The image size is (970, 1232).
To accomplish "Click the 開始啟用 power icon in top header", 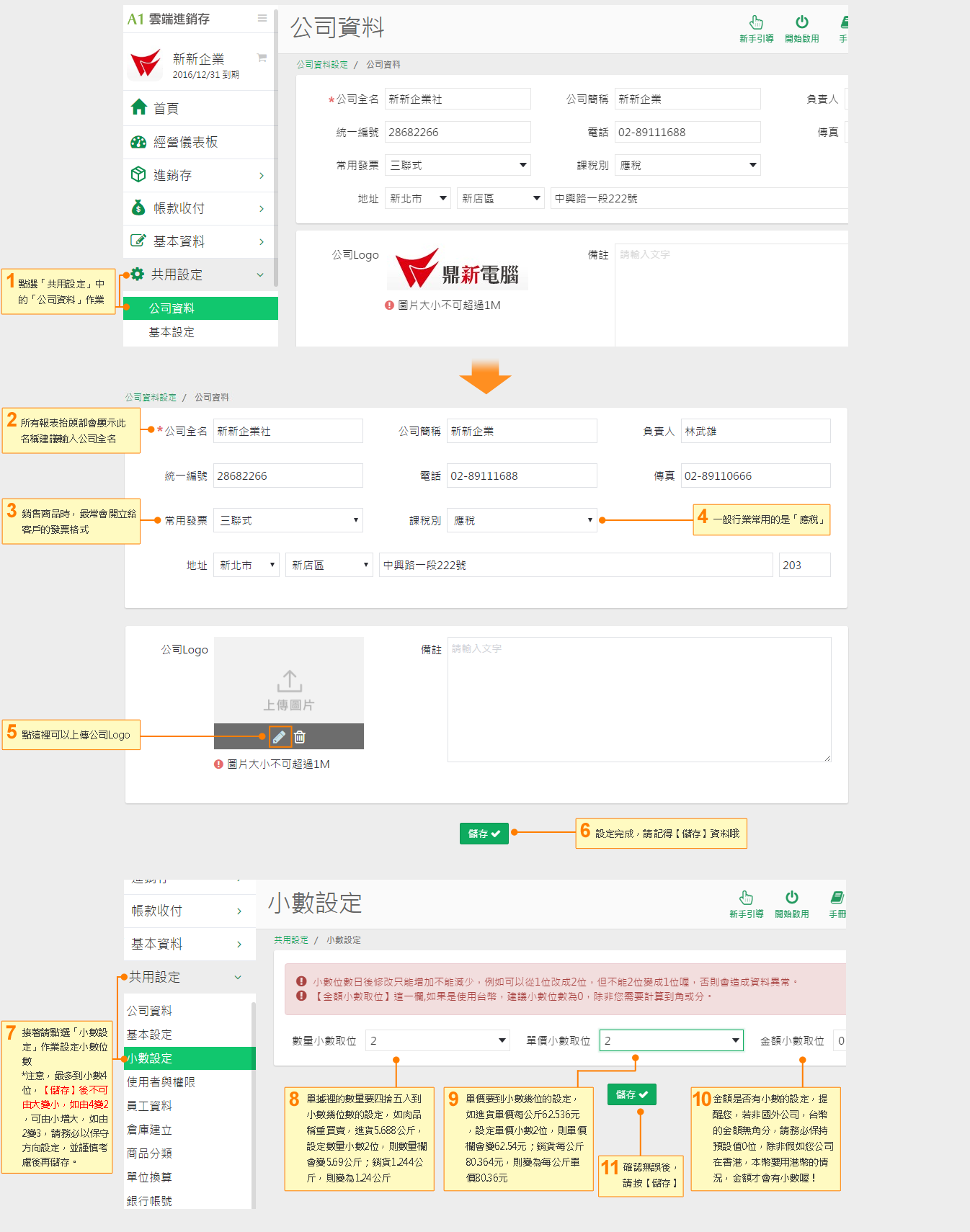I will coord(801,23).
